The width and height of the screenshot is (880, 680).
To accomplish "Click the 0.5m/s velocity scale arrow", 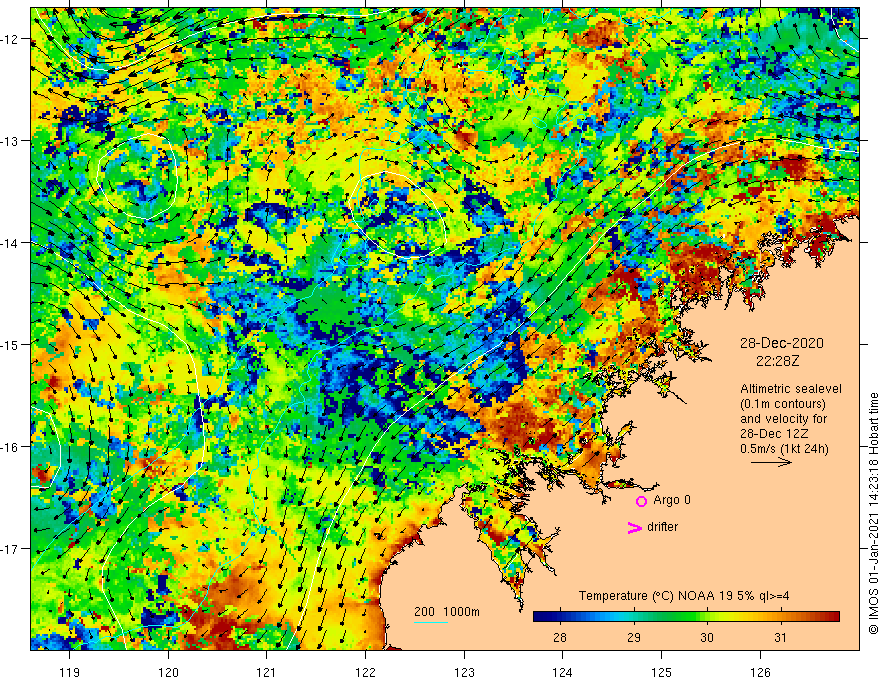I will click(x=771, y=462).
